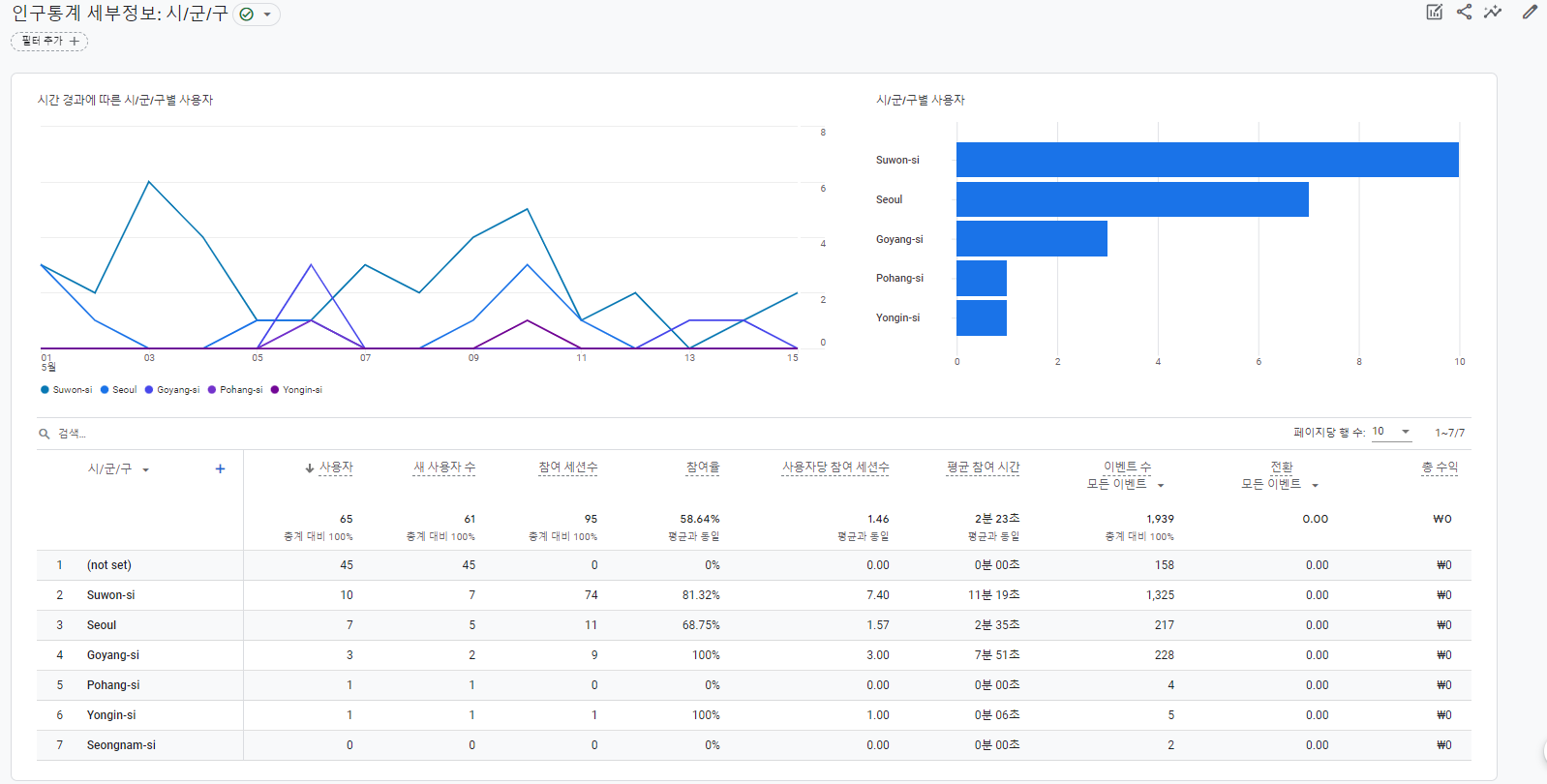Select the (not set) table row
This screenshot has width=1547, height=784.
click(754, 565)
